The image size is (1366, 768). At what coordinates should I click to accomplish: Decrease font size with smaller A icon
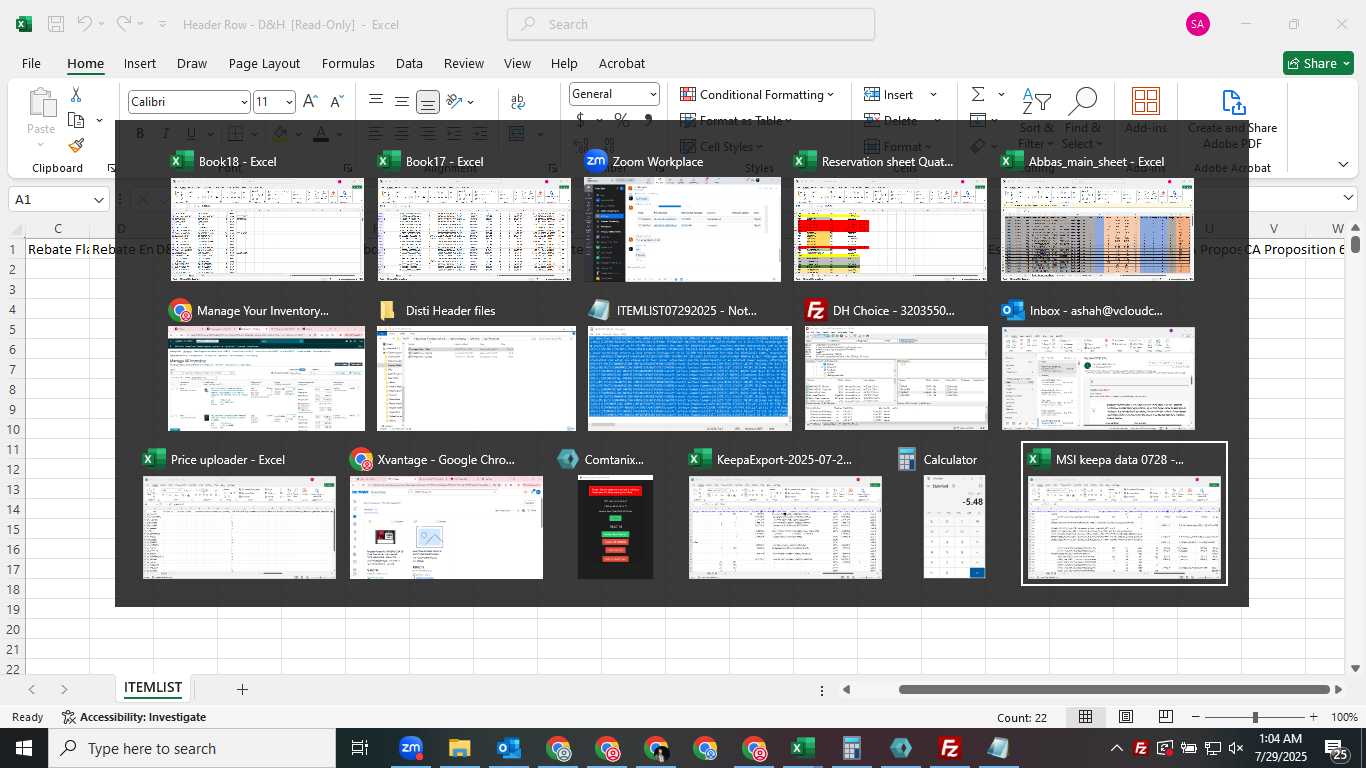pos(337,101)
